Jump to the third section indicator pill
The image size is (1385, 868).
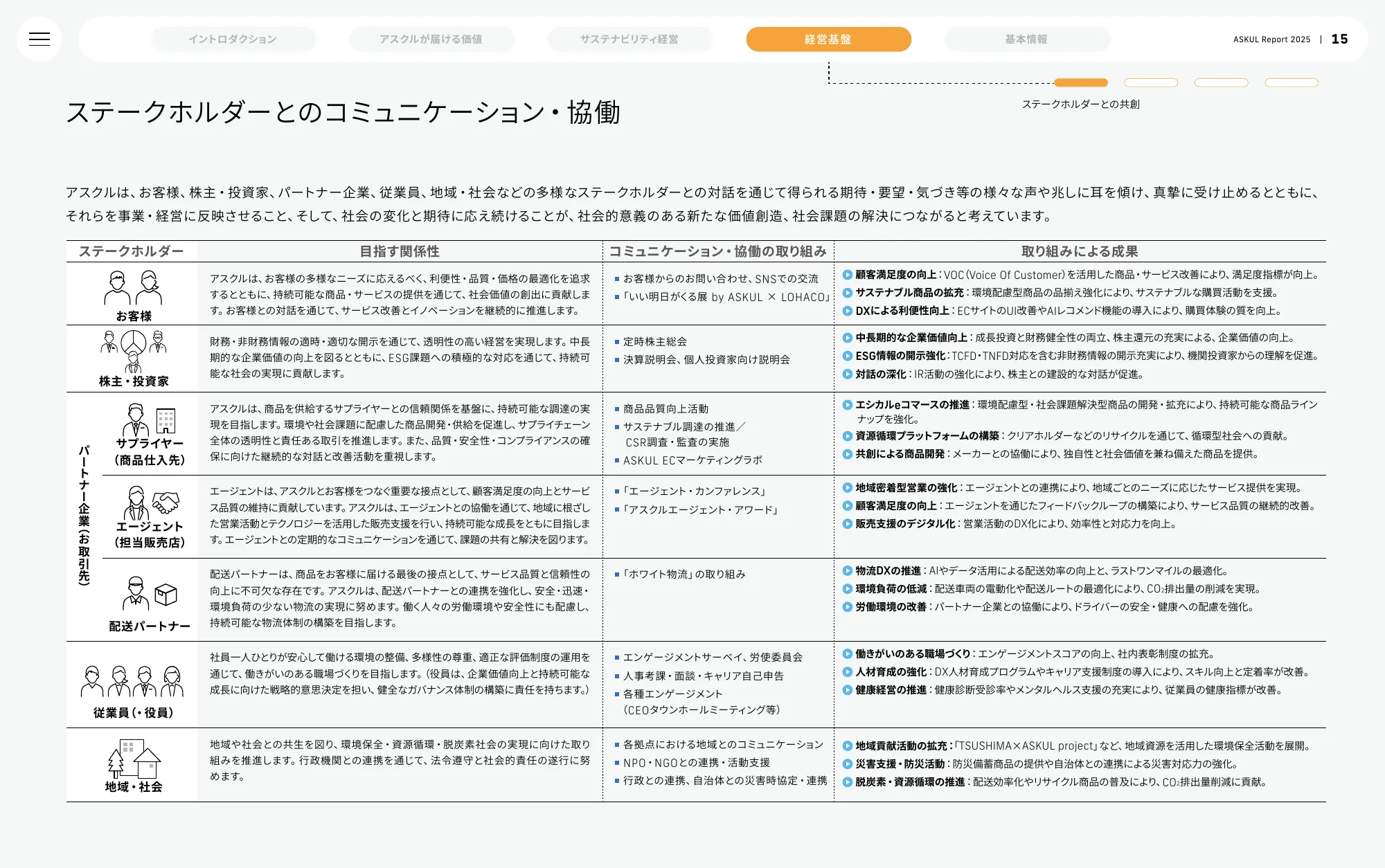tap(1221, 82)
